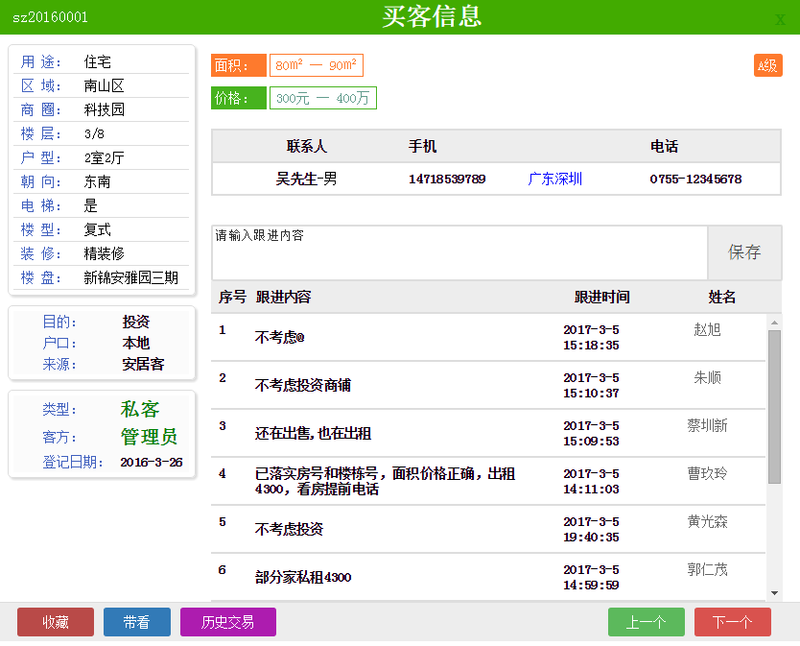Screen dimensions: 800x646
Task: Open 历史交易 history
Action: (x=228, y=622)
